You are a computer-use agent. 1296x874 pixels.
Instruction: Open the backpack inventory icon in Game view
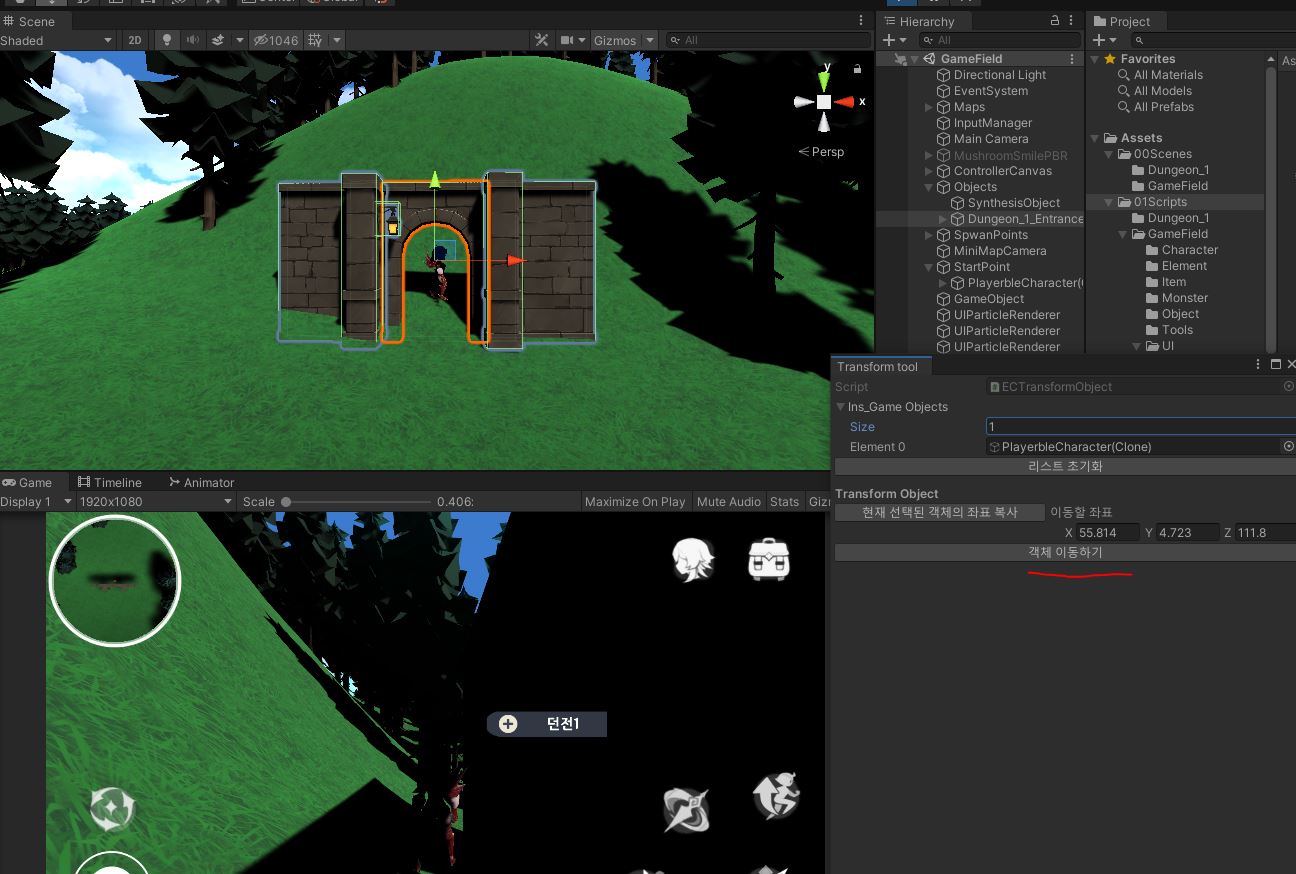[769, 560]
